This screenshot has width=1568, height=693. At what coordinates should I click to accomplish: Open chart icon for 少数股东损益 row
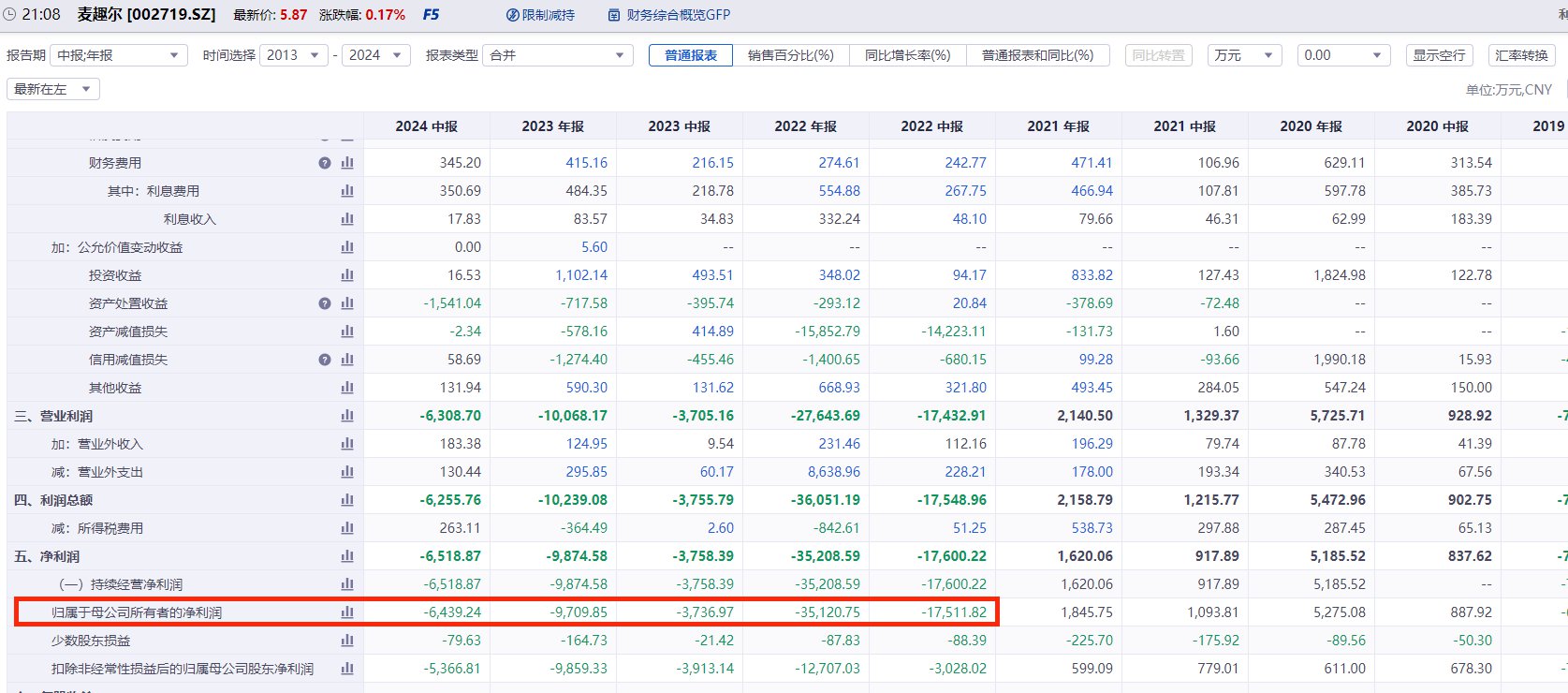(347, 641)
